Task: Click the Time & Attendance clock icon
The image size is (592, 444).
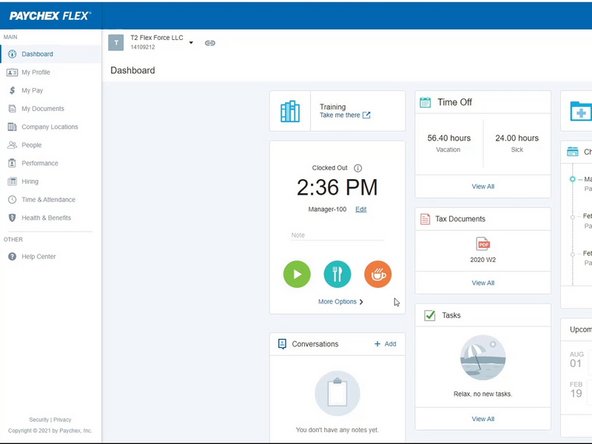Action: pyautogui.click(x=12, y=199)
